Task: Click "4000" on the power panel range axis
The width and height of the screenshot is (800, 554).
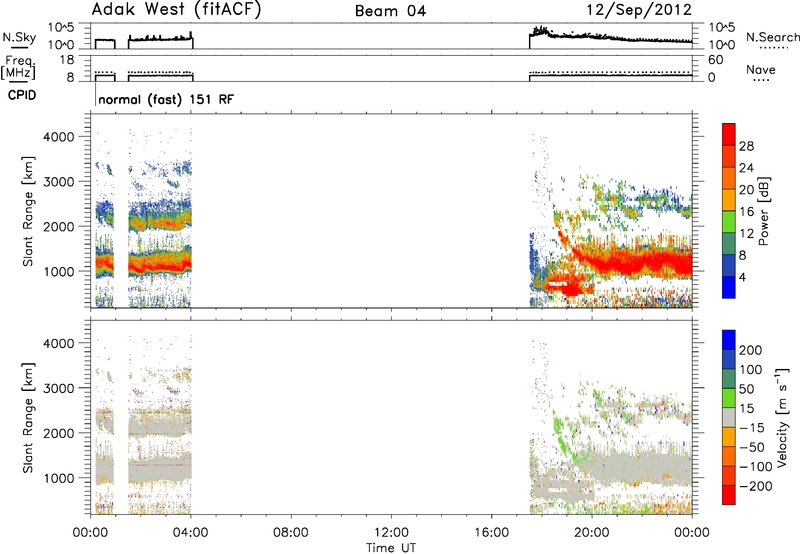Action: (x=58, y=137)
